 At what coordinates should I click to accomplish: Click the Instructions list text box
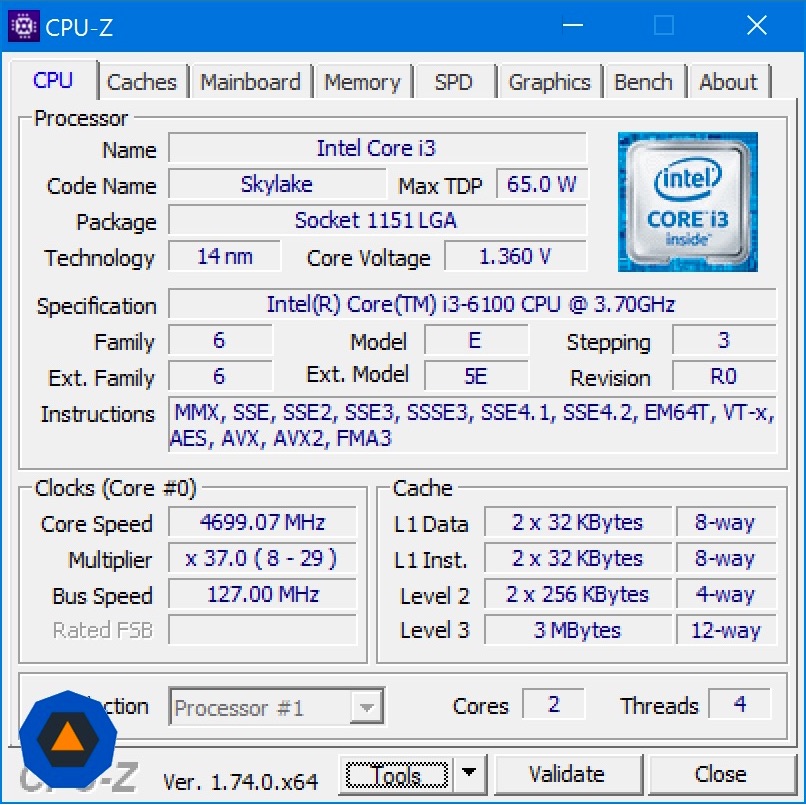[x=472, y=425]
